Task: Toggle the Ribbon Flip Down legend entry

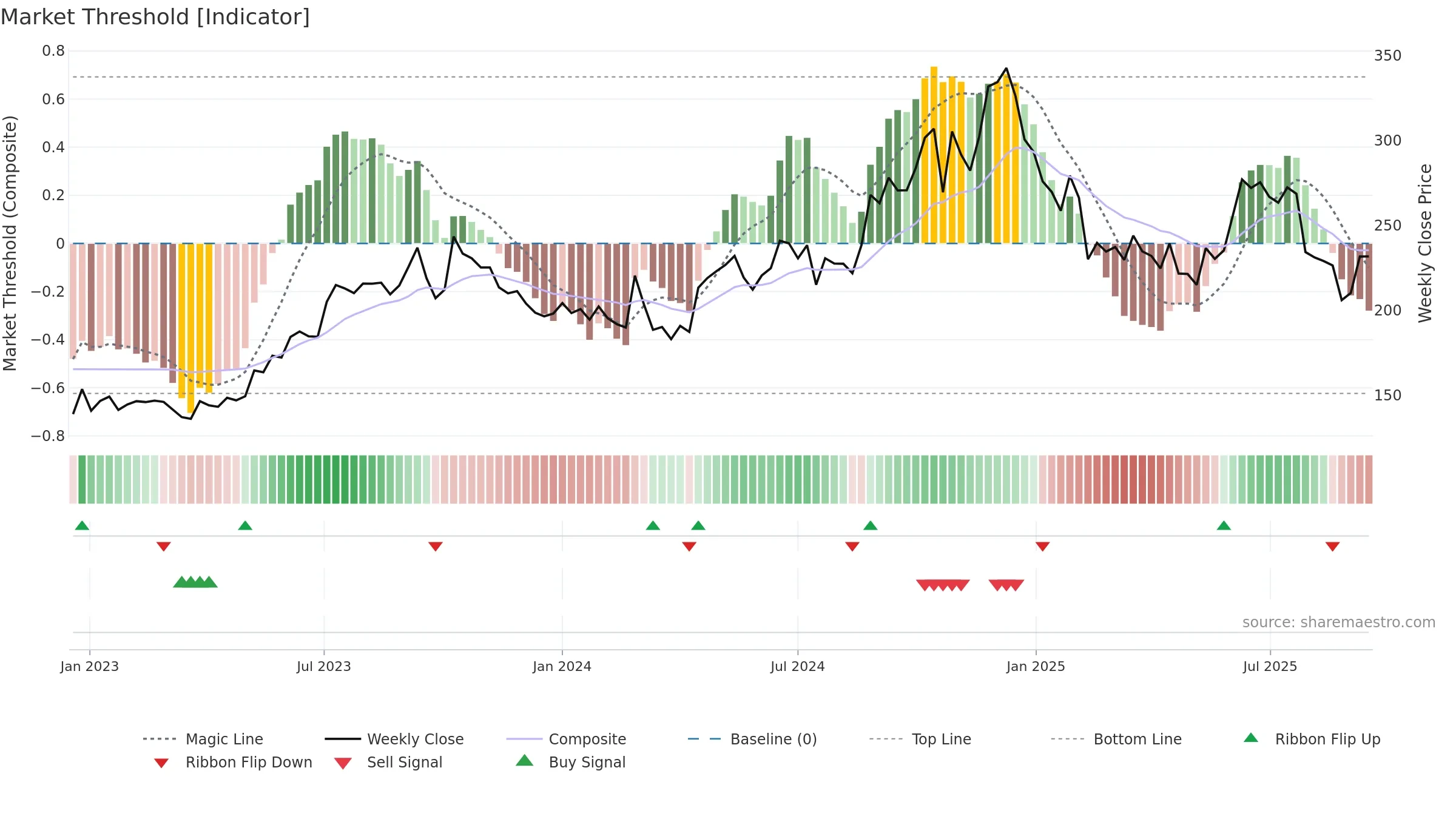Action: tap(233, 762)
